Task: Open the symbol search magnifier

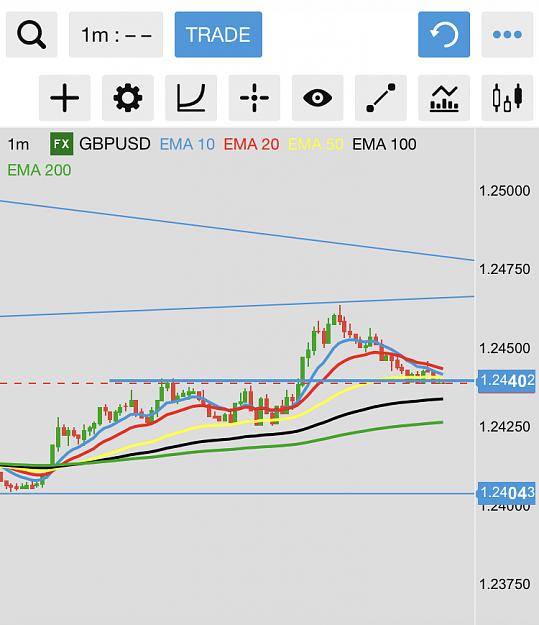Action: pyautogui.click(x=31, y=35)
